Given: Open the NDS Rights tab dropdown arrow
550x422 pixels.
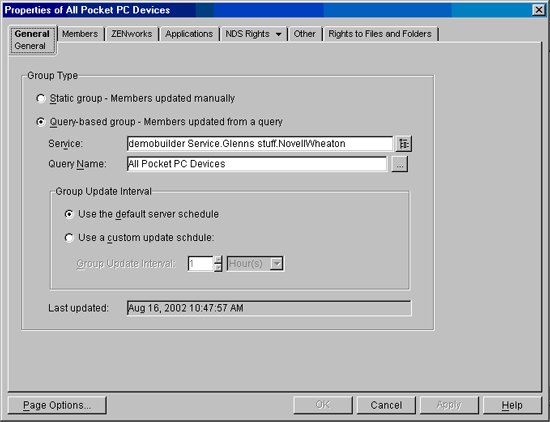Looking at the screenshot, I should coord(279,34).
